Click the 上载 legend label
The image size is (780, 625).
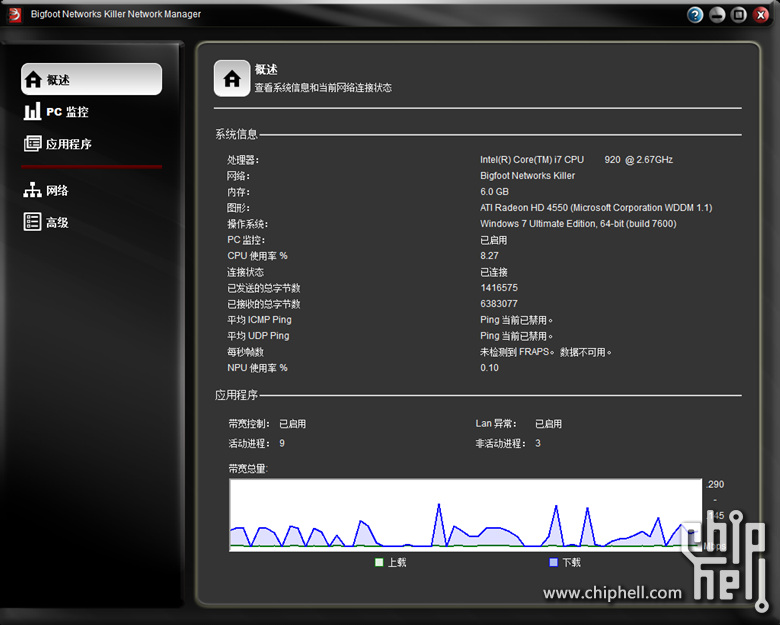[x=397, y=562]
